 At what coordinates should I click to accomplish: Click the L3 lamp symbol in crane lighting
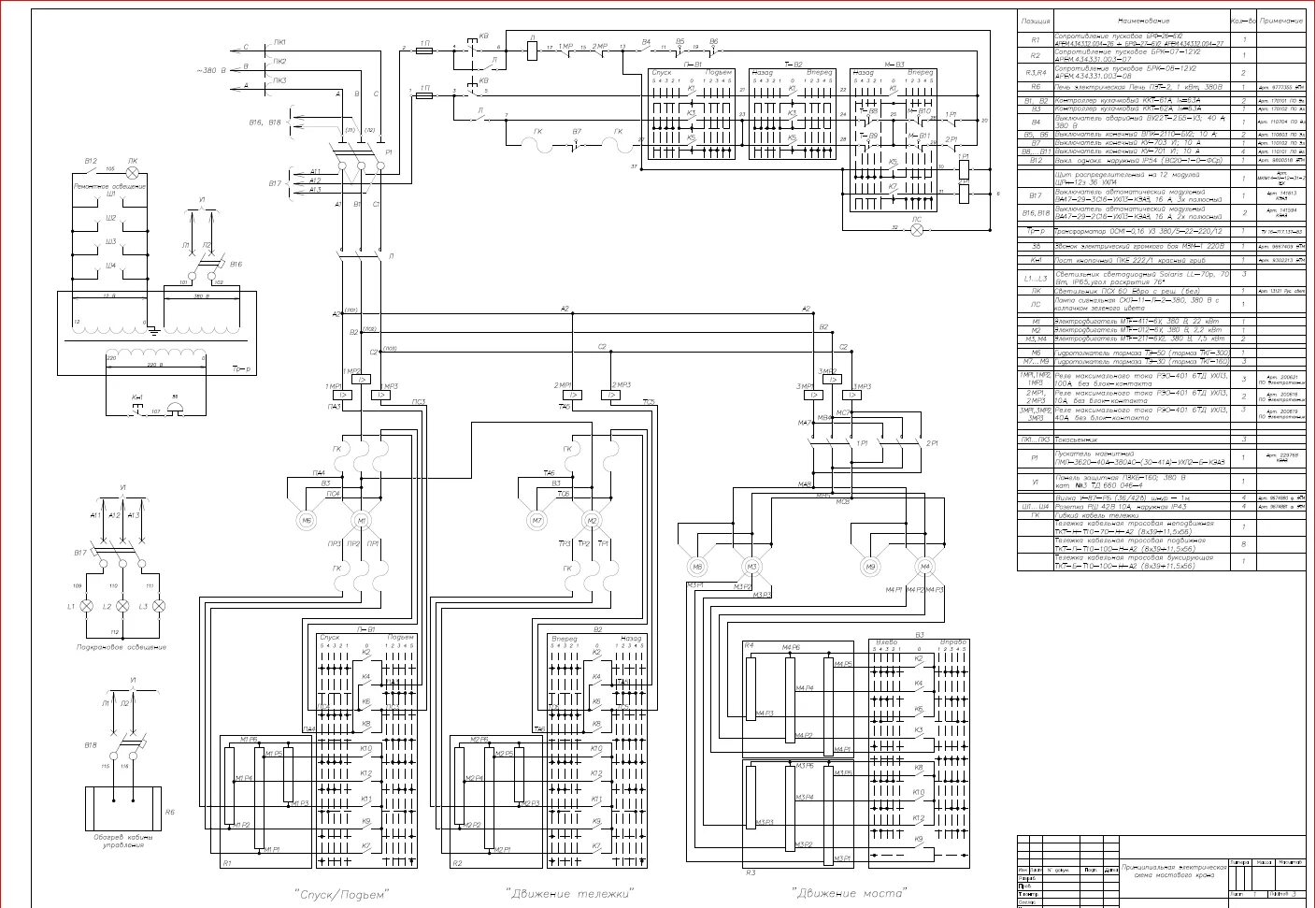pyautogui.click(x=159, y=606)
